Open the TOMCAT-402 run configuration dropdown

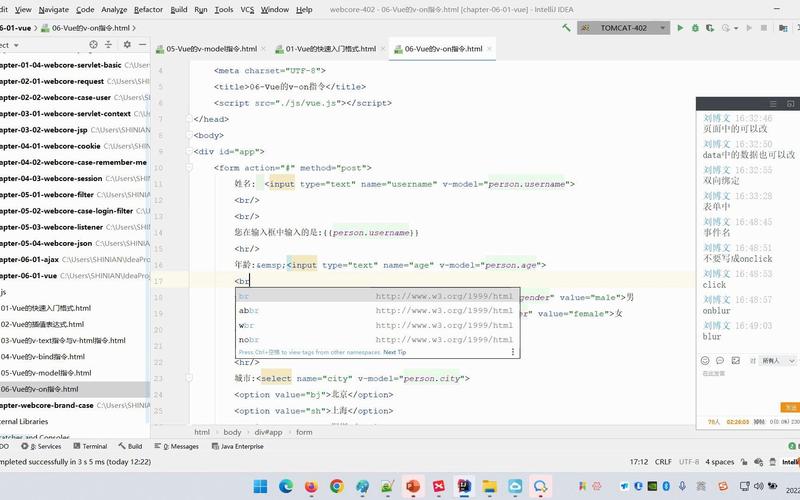[x=623, y=28]
